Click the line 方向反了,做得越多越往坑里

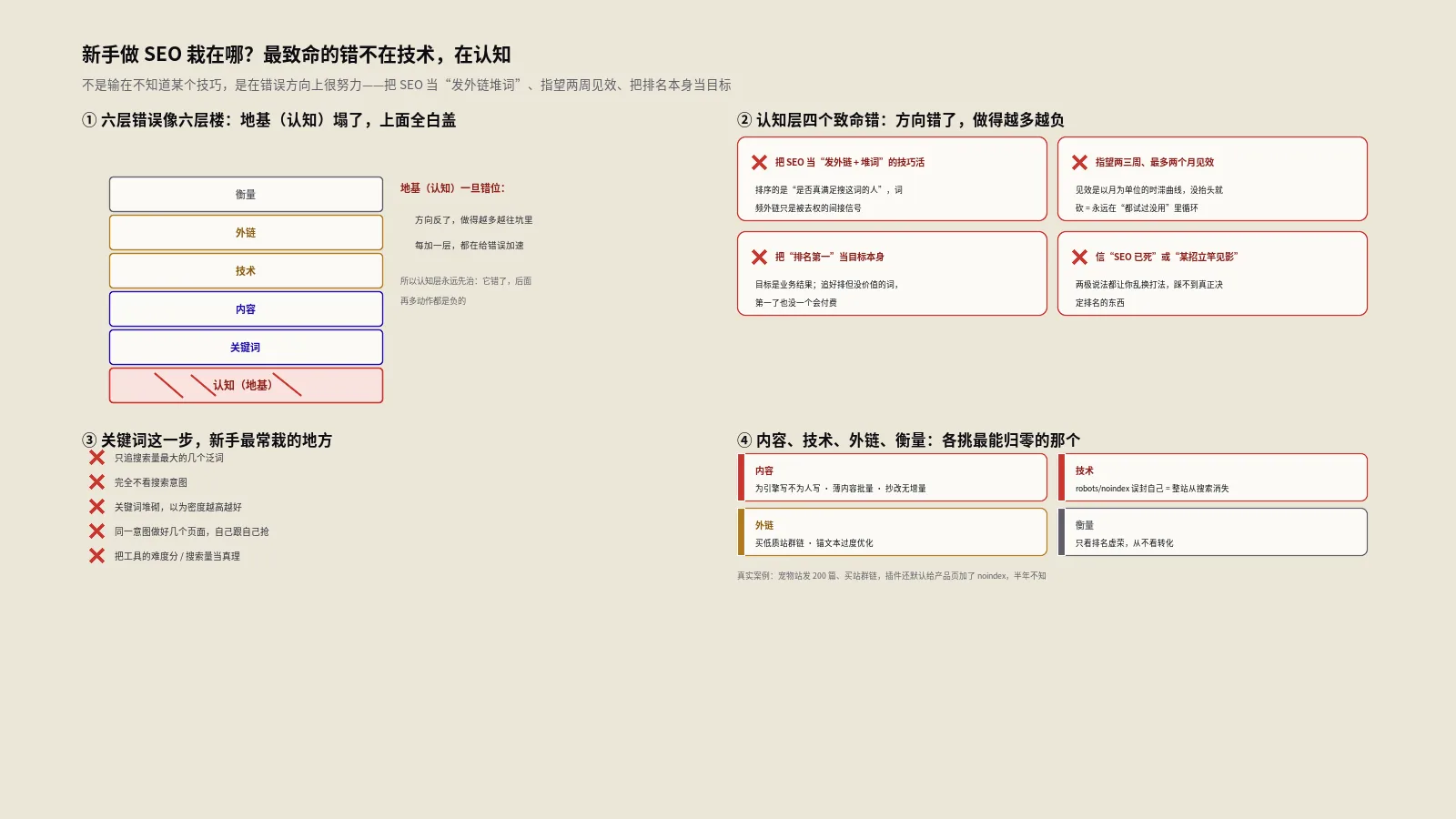(x=474, y=220)
